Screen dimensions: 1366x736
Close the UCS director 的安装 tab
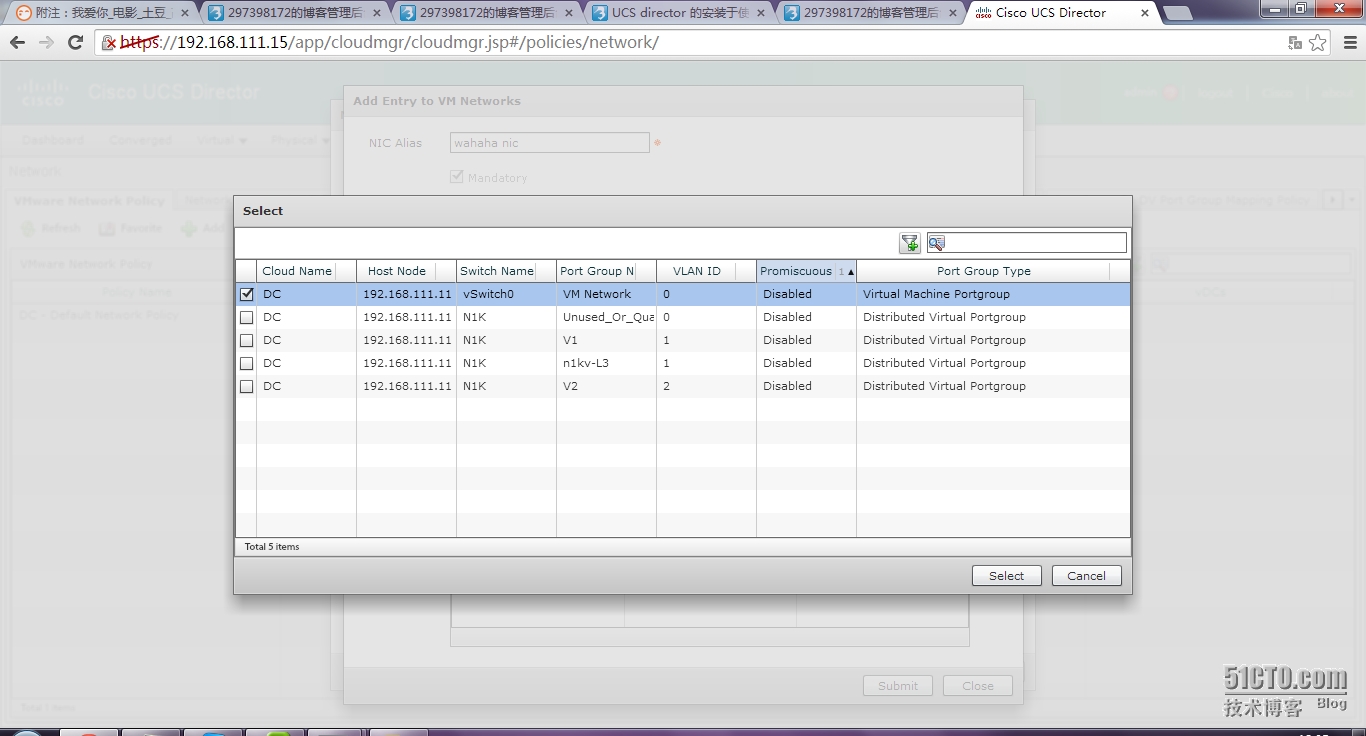pyautogui.click(x=761, y=13)
